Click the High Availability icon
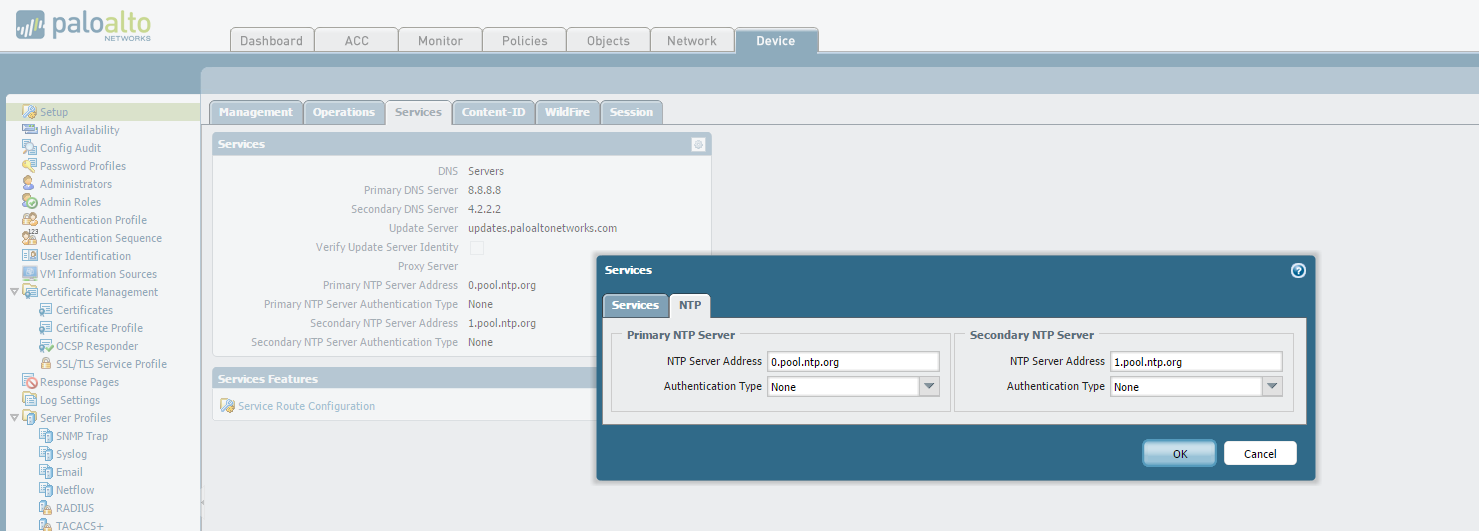This screenshot has width=1479, height=531. pos(30,130)
